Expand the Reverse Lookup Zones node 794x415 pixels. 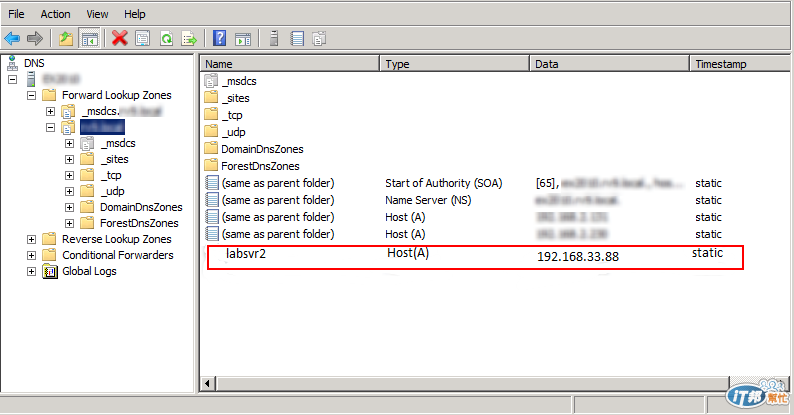(x=31, y=239)
